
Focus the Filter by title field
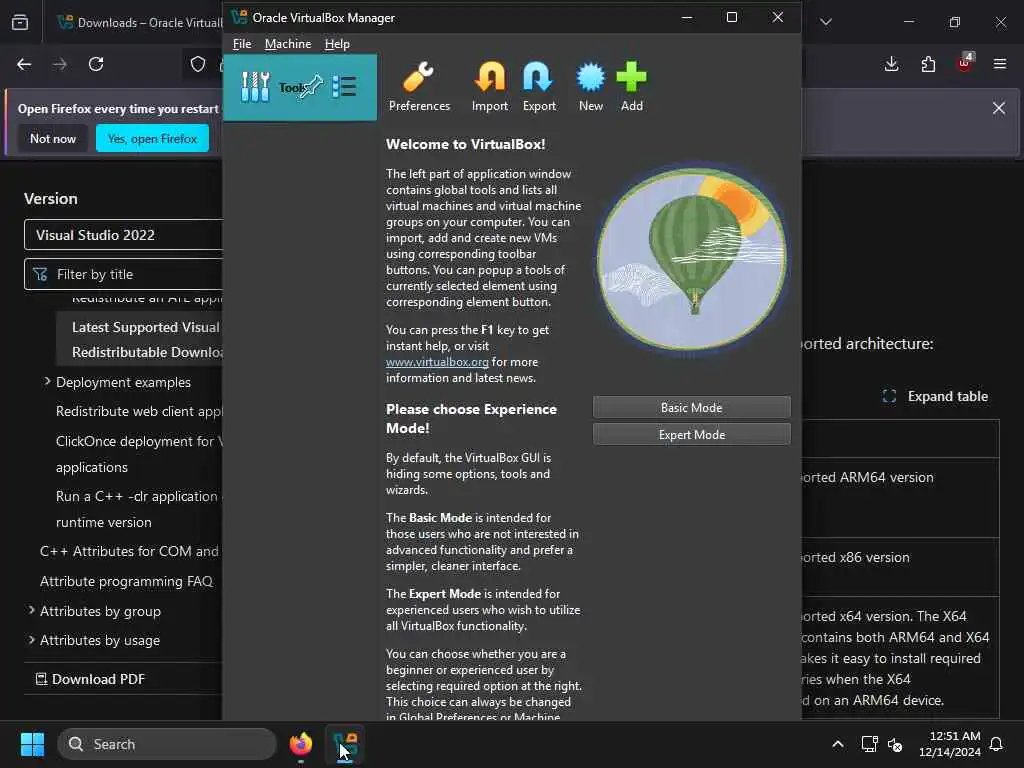[x=123, y=274]
